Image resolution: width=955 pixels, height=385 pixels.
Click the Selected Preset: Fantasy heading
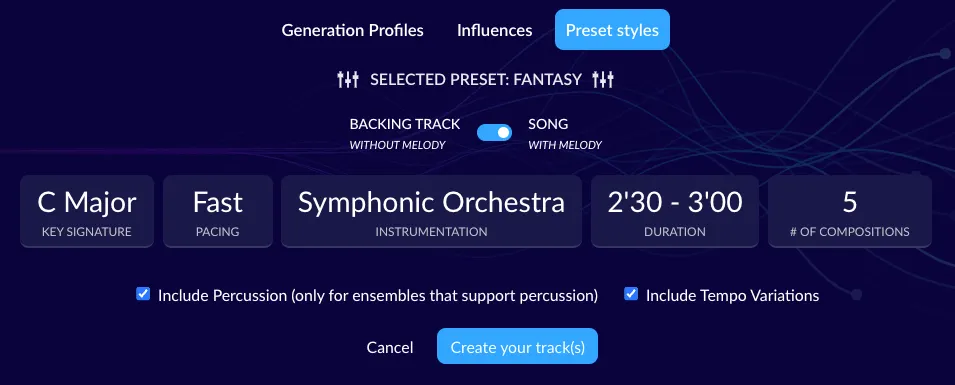[x=476, y=79]
